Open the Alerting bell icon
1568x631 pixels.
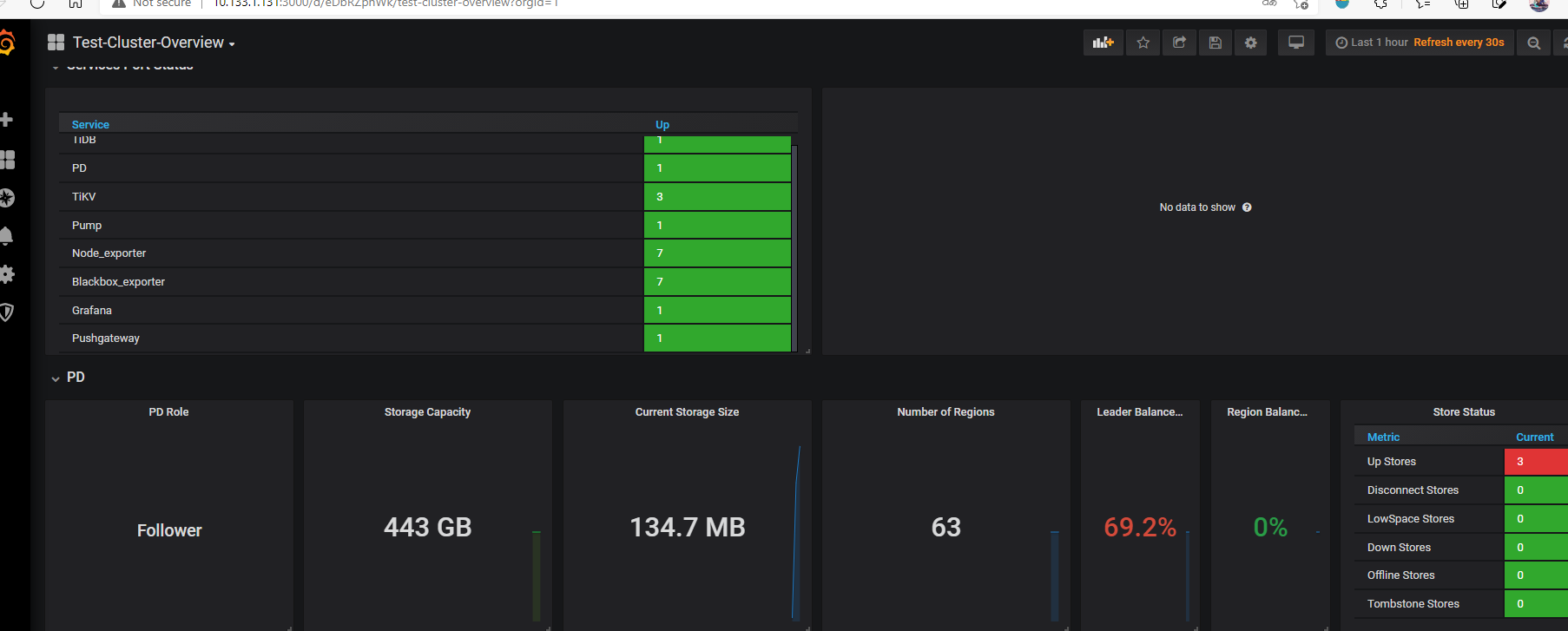point(6,236)
